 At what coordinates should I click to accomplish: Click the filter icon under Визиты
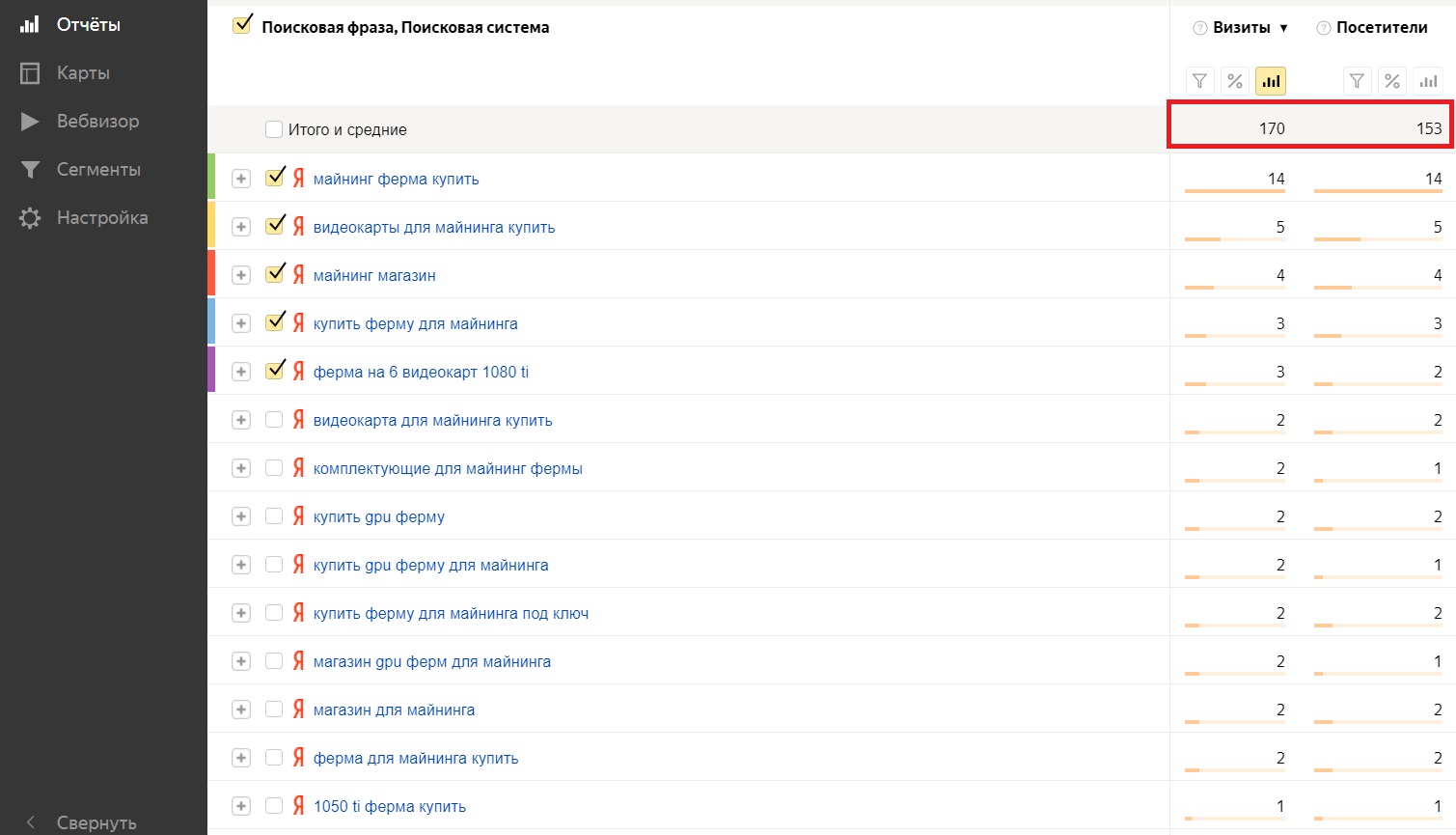tap(1199, 81)
